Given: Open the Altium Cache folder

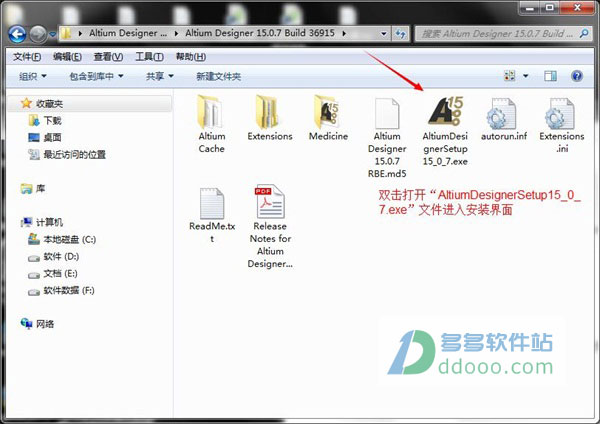Looking at the screenshot, I should click(210, 112).
